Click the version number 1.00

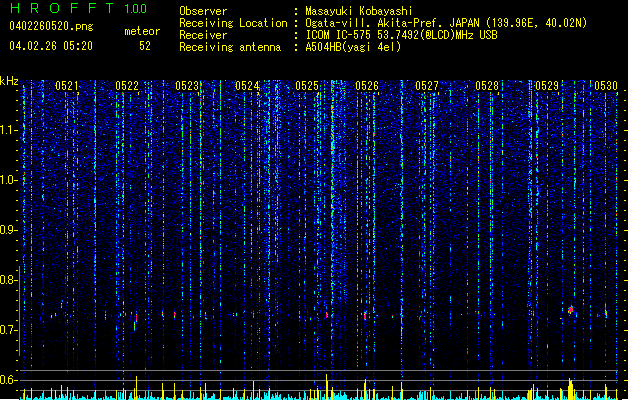coord(136,8)
